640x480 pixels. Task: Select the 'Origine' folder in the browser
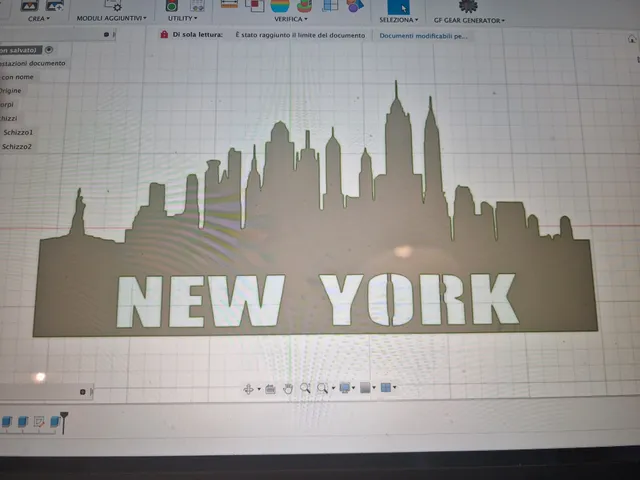(x=11, y=91)
